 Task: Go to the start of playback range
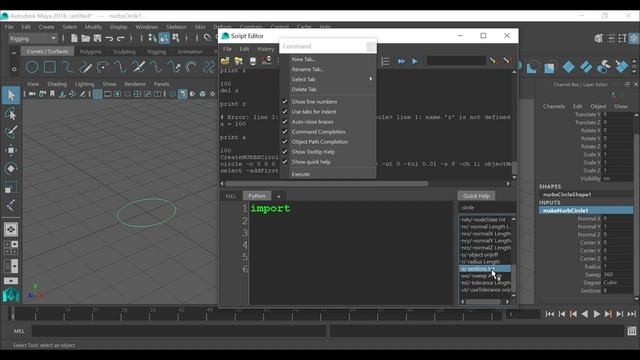(x=550, y=314)
